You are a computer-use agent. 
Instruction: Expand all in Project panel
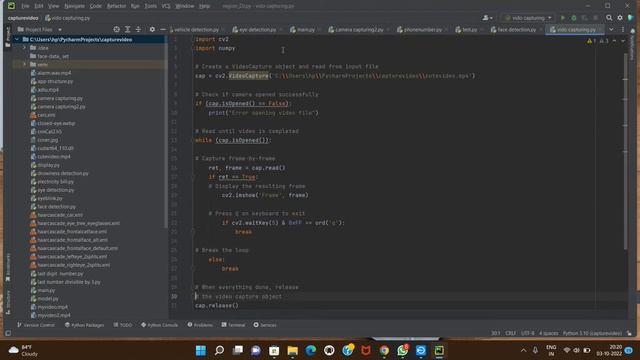tap(127, 29)
